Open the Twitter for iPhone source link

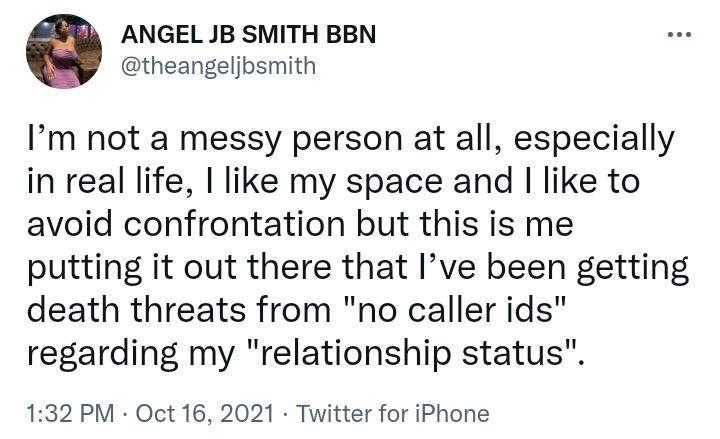(393, 413)
